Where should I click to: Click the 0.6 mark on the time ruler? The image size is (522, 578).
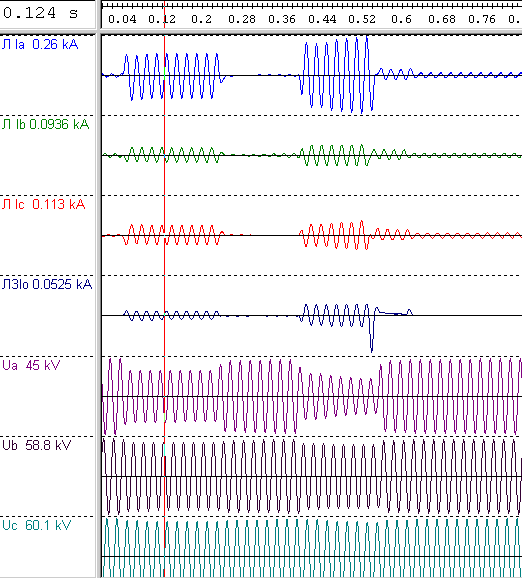pyautogui.click(x=401, y=19)
